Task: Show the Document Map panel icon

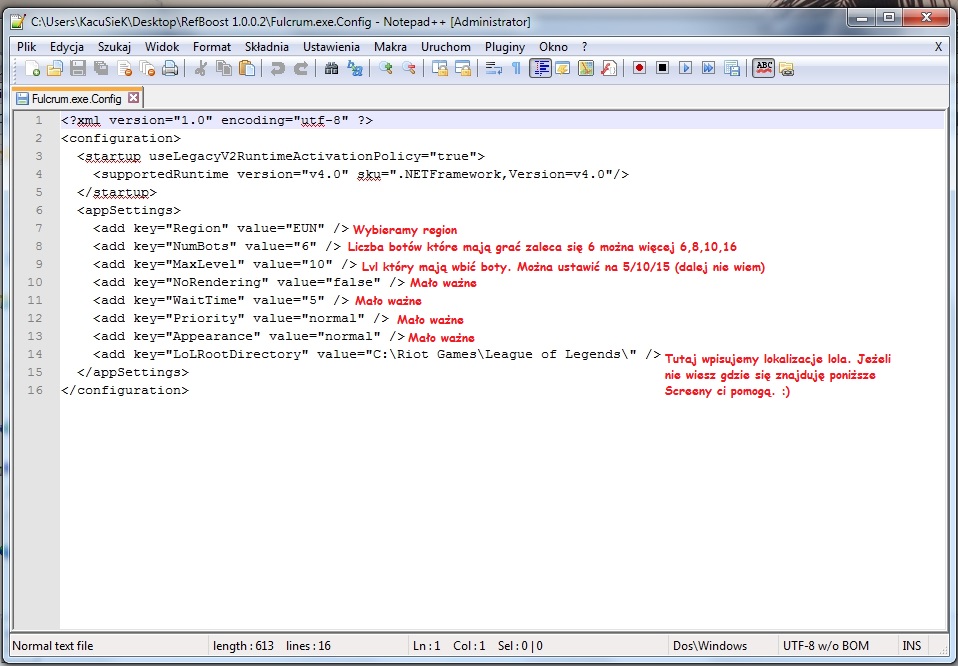Action: click(x=586, y=68)
